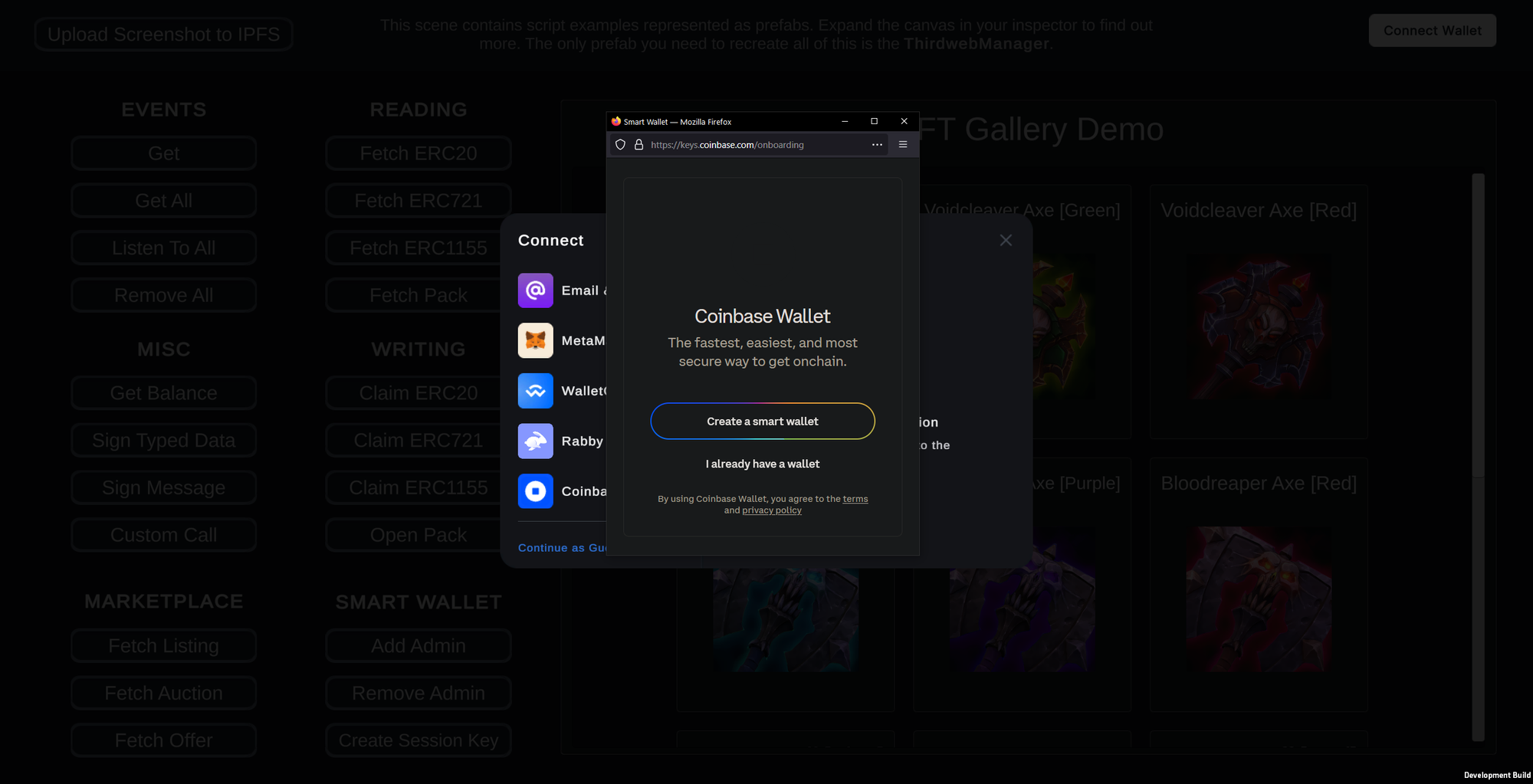The image size is (1533, 784).
Task: Click the Create Session Key button
Action: [419, 740]
